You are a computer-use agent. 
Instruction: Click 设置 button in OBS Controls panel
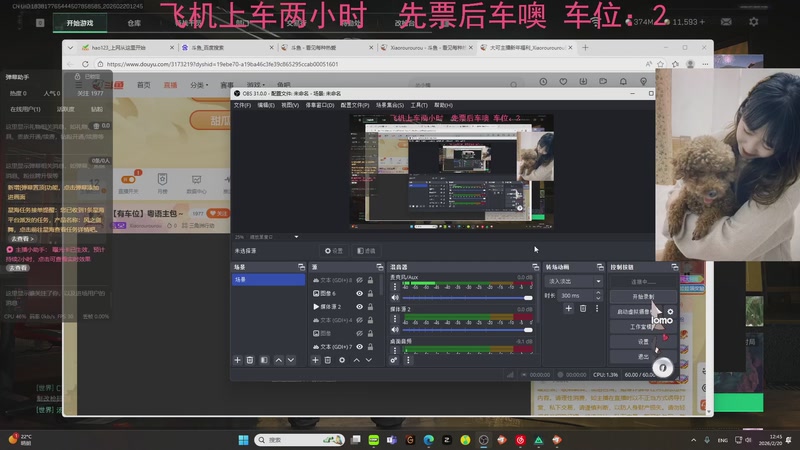[643, 341]
